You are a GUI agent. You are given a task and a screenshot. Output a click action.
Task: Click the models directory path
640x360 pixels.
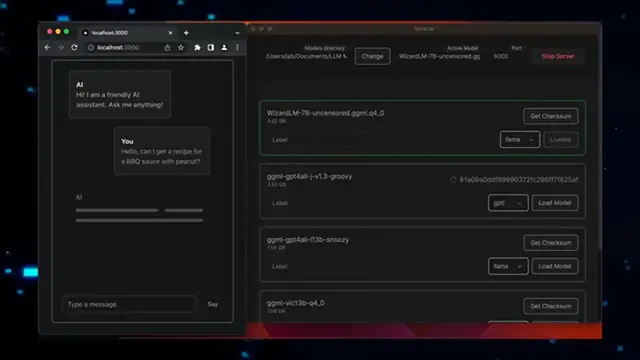(x=306, y=56)
